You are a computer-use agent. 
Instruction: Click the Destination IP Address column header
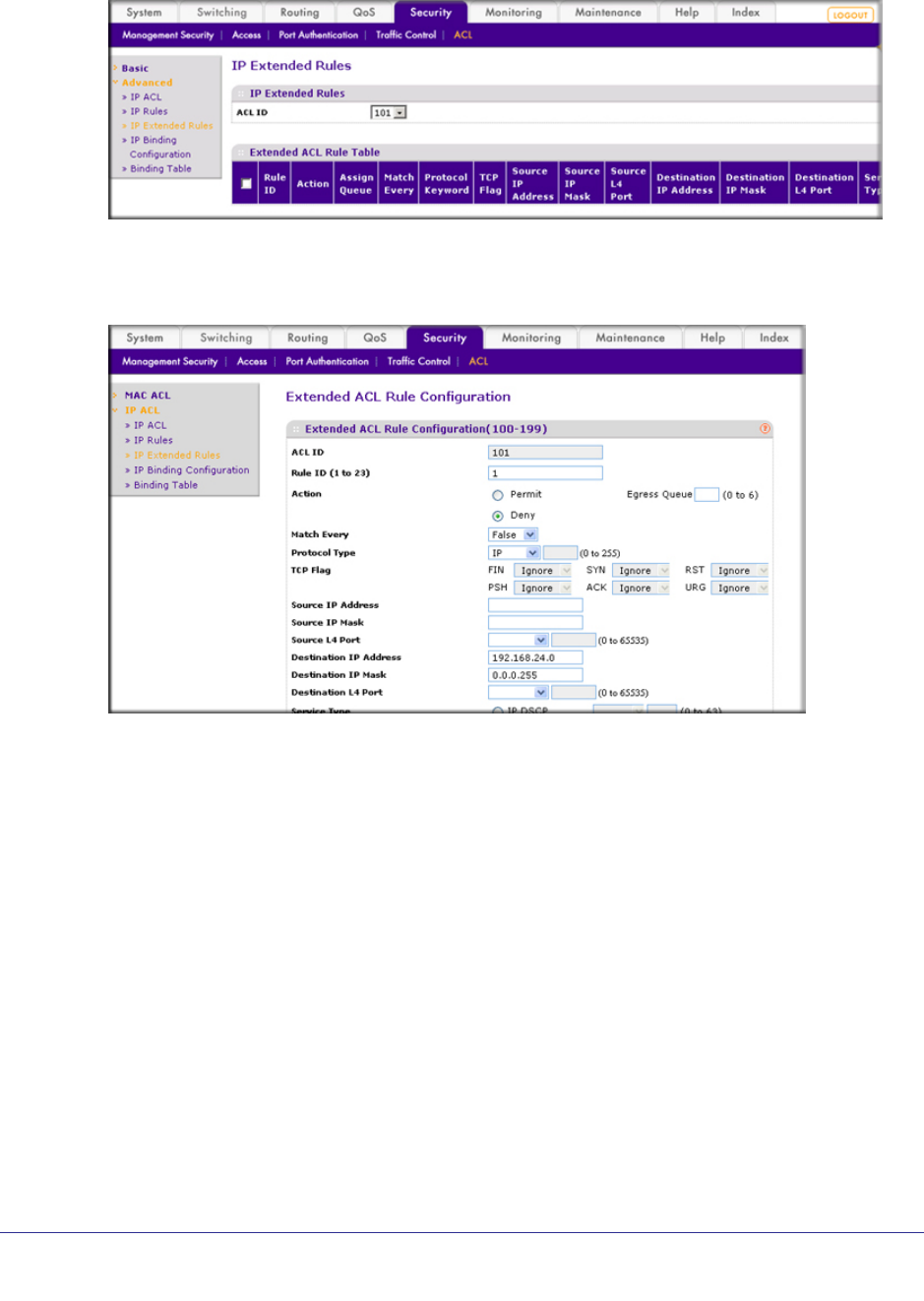pos(686,184)
